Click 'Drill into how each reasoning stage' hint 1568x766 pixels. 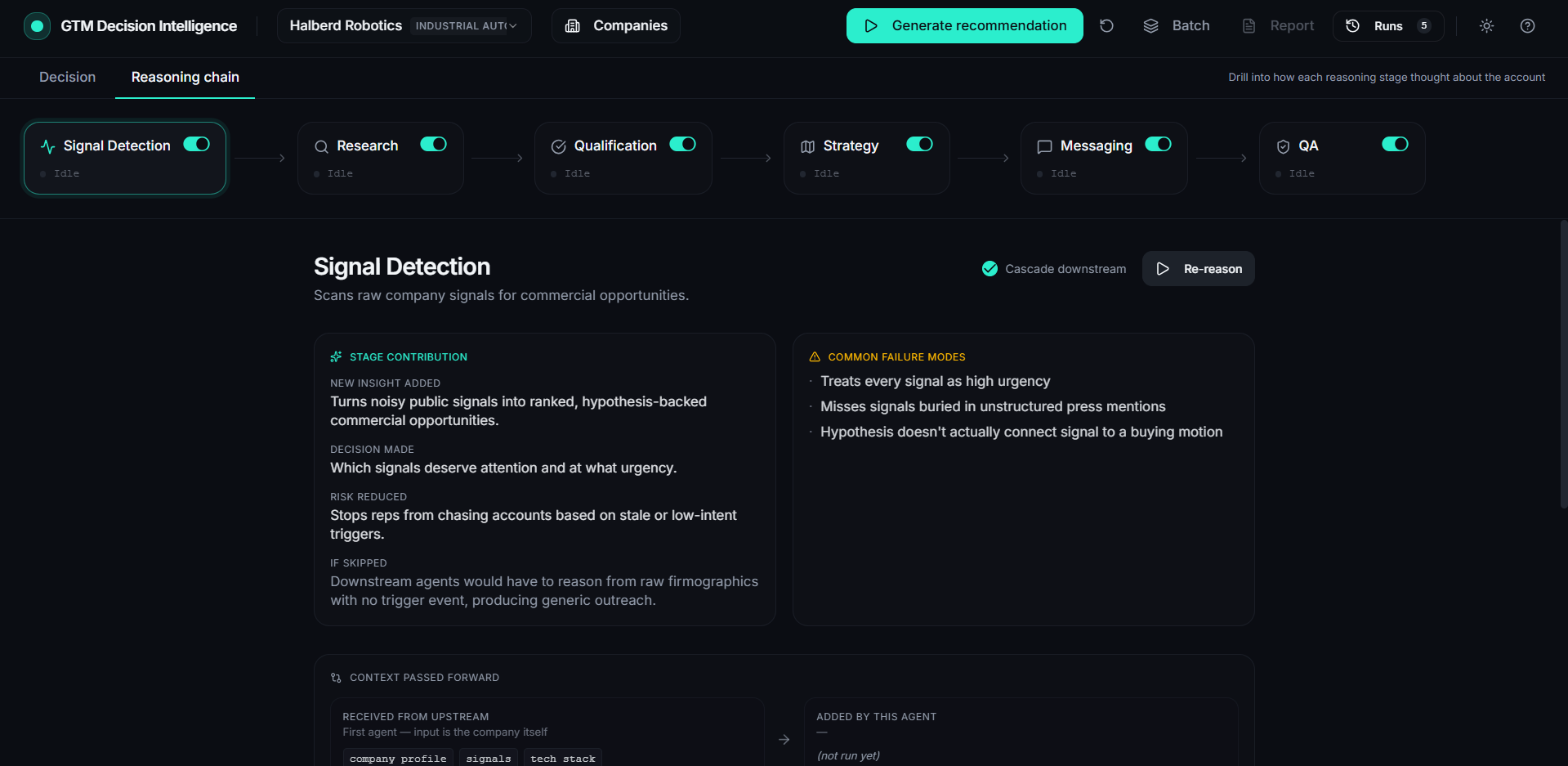click(x=1387, y=78)
